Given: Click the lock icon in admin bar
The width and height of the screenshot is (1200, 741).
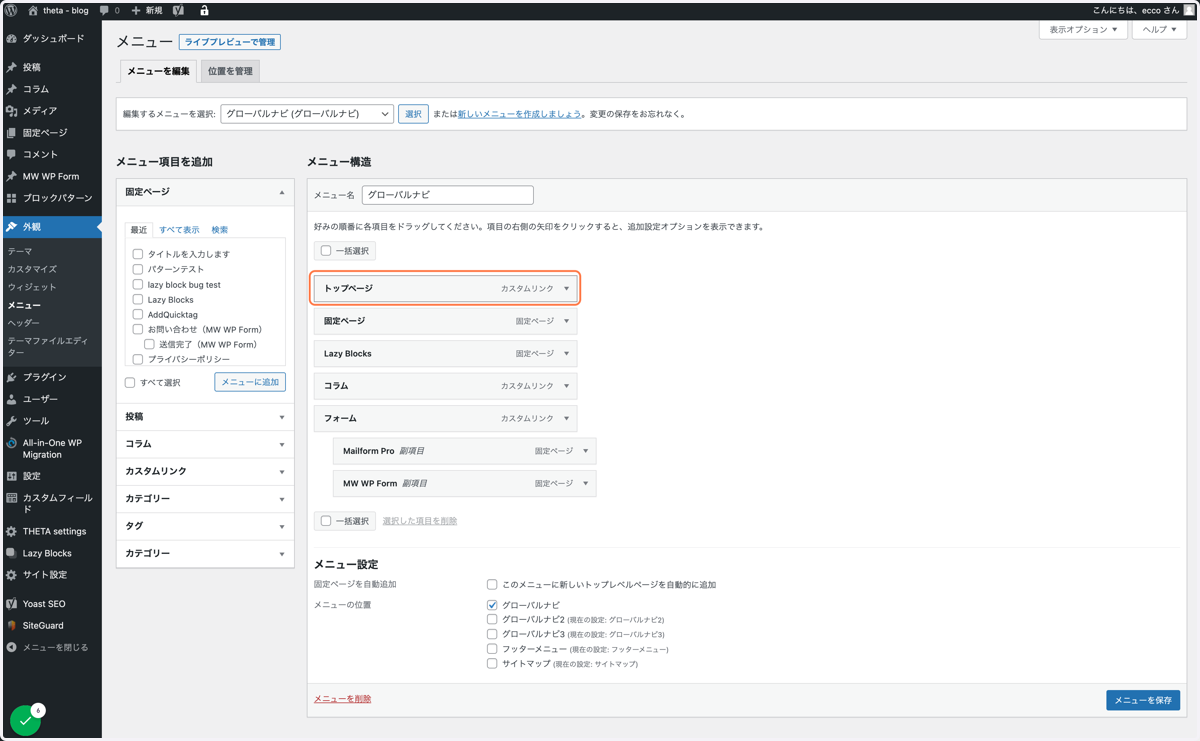Looking at the screenshot, I should click(x=204, y=10).
